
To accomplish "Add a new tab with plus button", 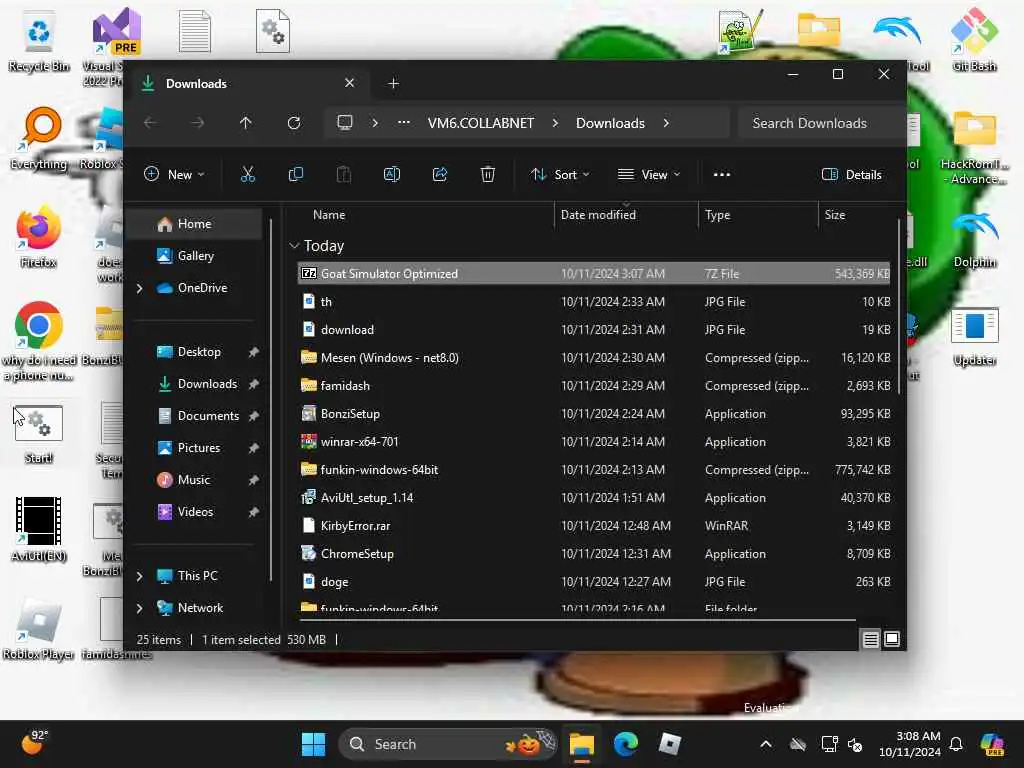I will click(x=393, y=84).
